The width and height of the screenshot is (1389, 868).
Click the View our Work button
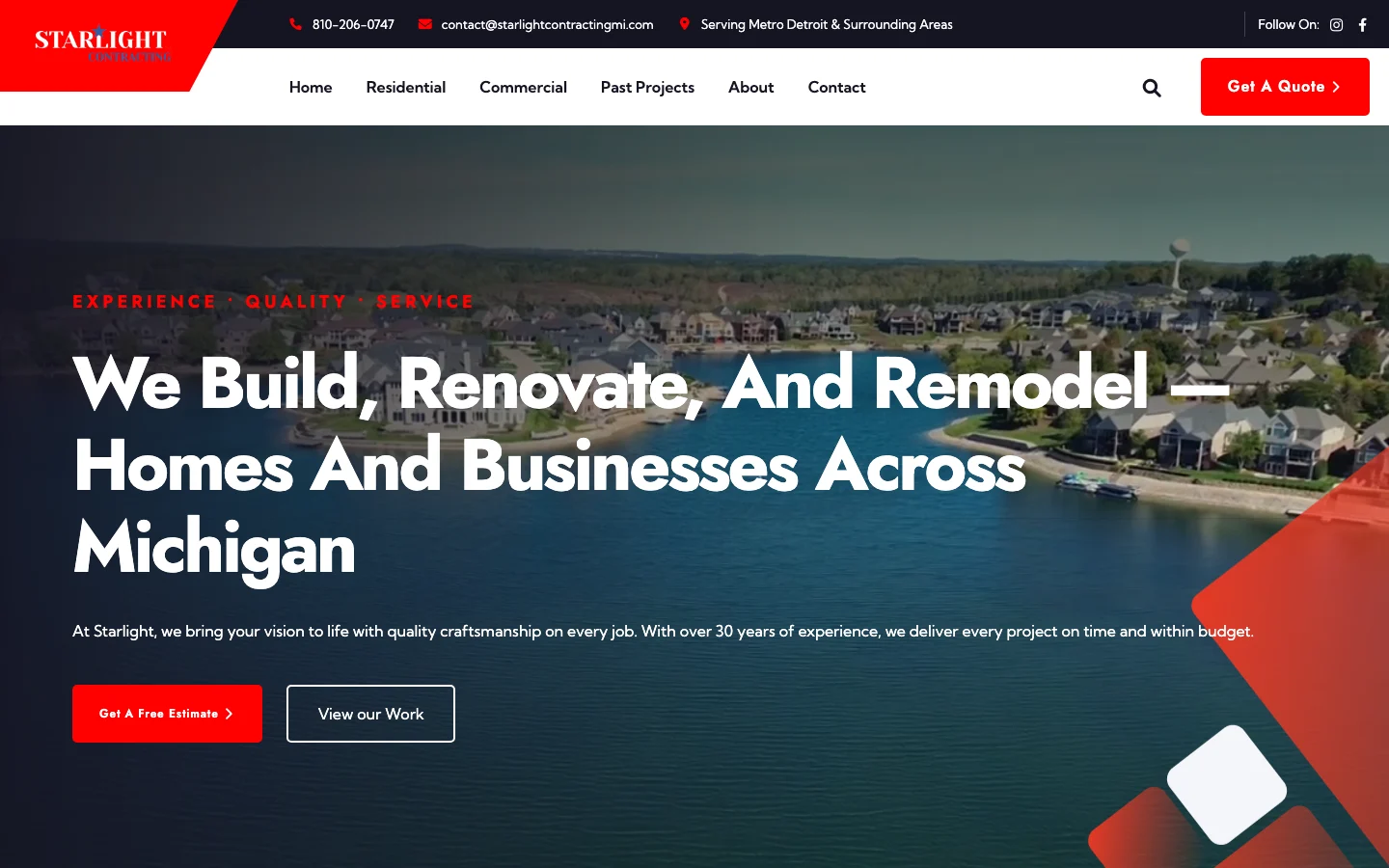[370, 714]
